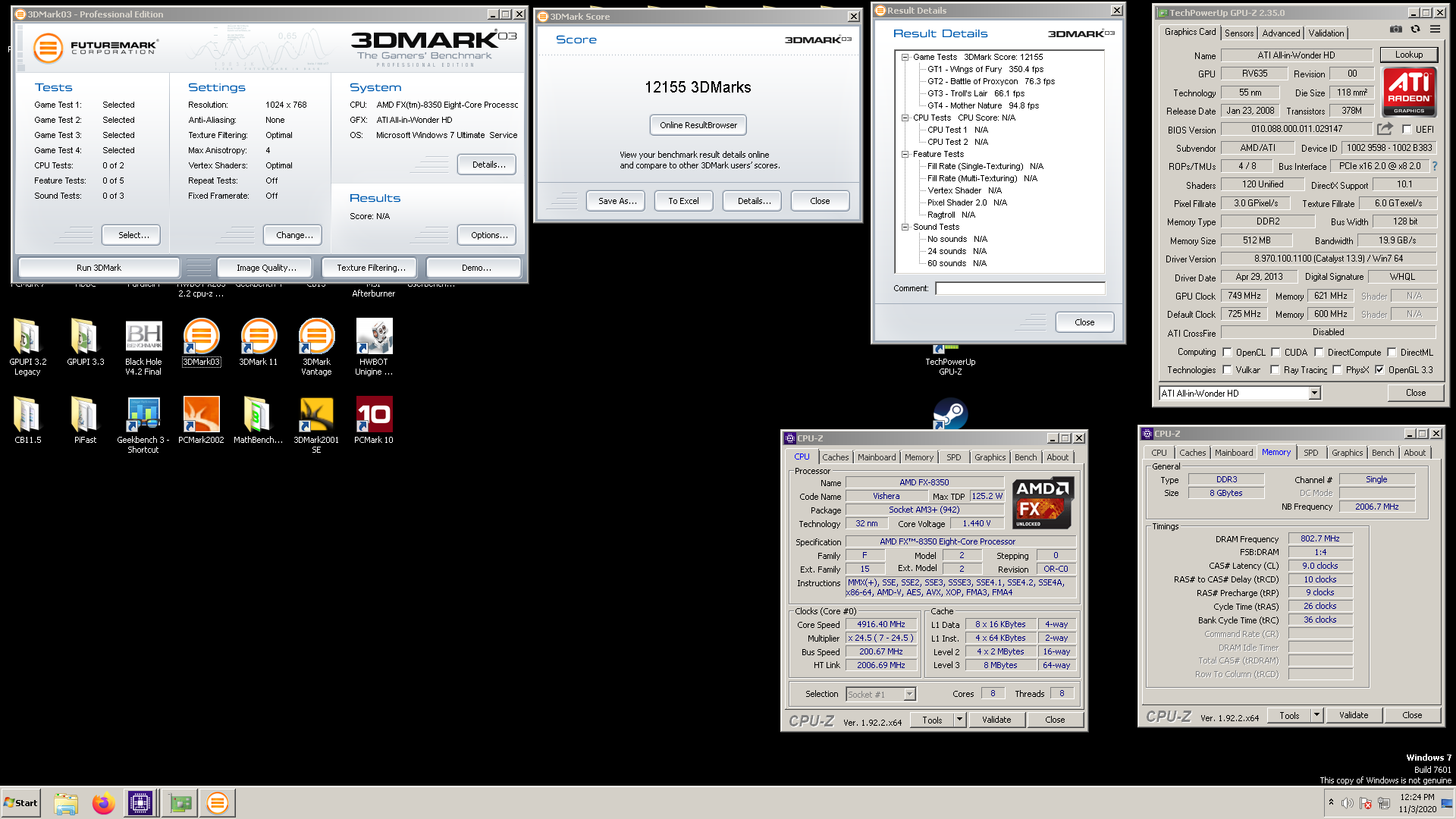Open the Socket #1 selection dropdown

[909, 694]
